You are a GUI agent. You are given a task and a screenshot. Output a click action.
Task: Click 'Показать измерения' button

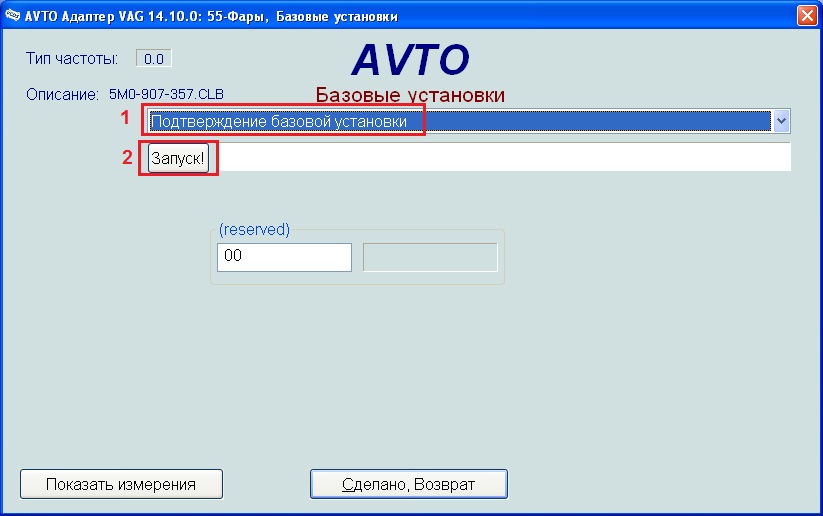(121, 484)
